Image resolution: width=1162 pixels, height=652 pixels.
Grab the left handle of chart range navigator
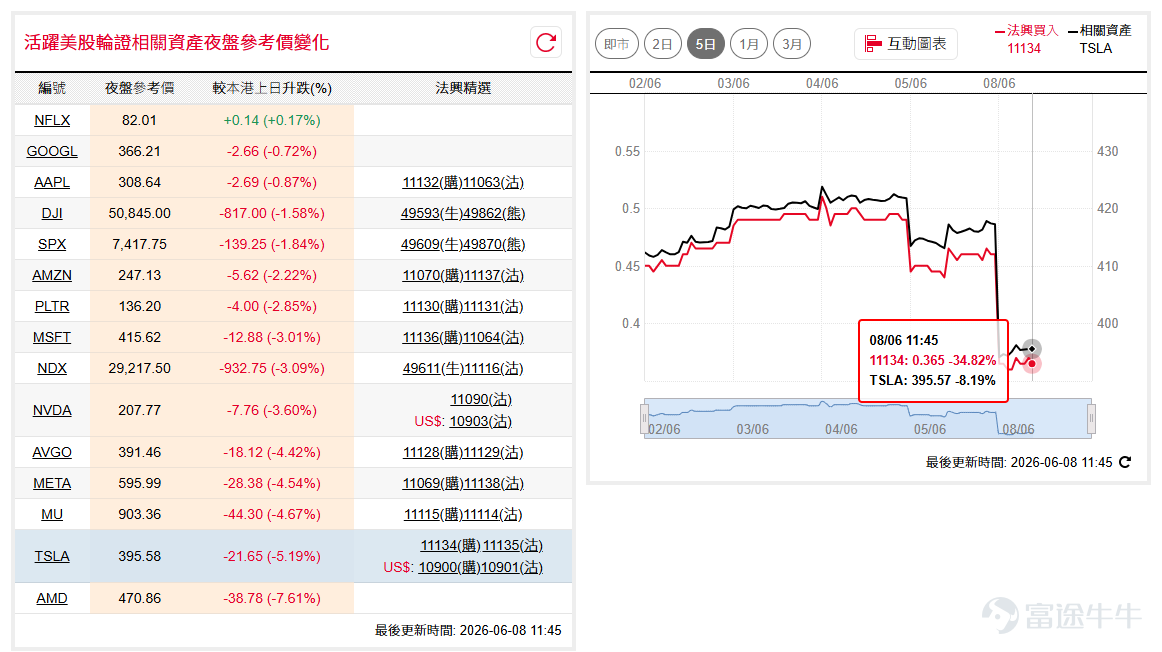point(645,419)
